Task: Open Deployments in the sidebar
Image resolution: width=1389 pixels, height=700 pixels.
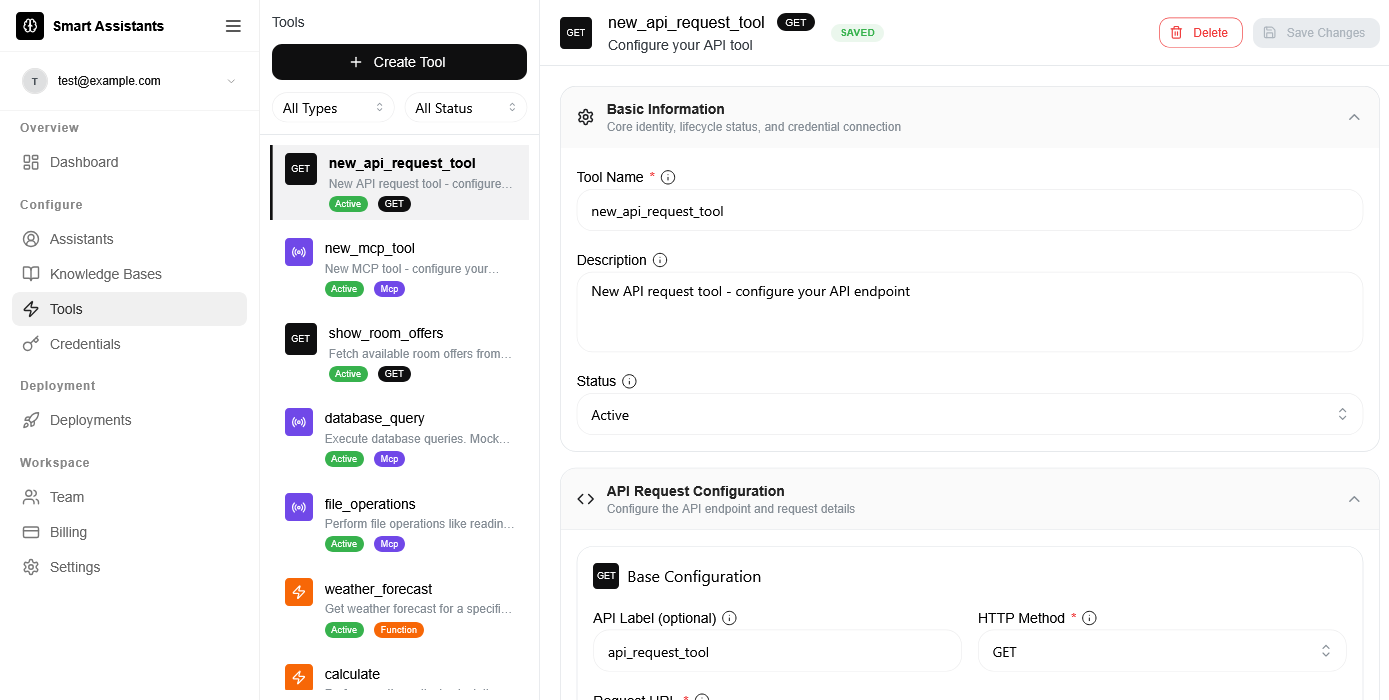Action: pos(129,420)
